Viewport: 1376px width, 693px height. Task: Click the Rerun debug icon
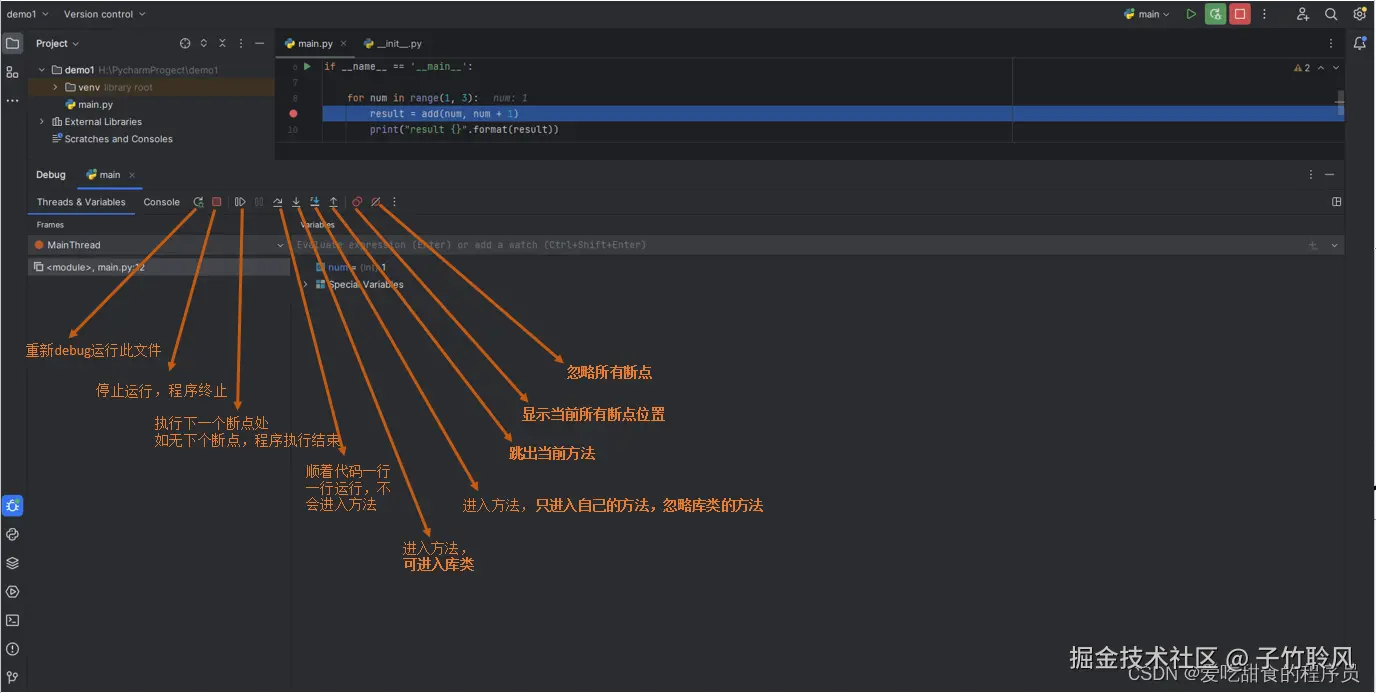click(198, 202)
